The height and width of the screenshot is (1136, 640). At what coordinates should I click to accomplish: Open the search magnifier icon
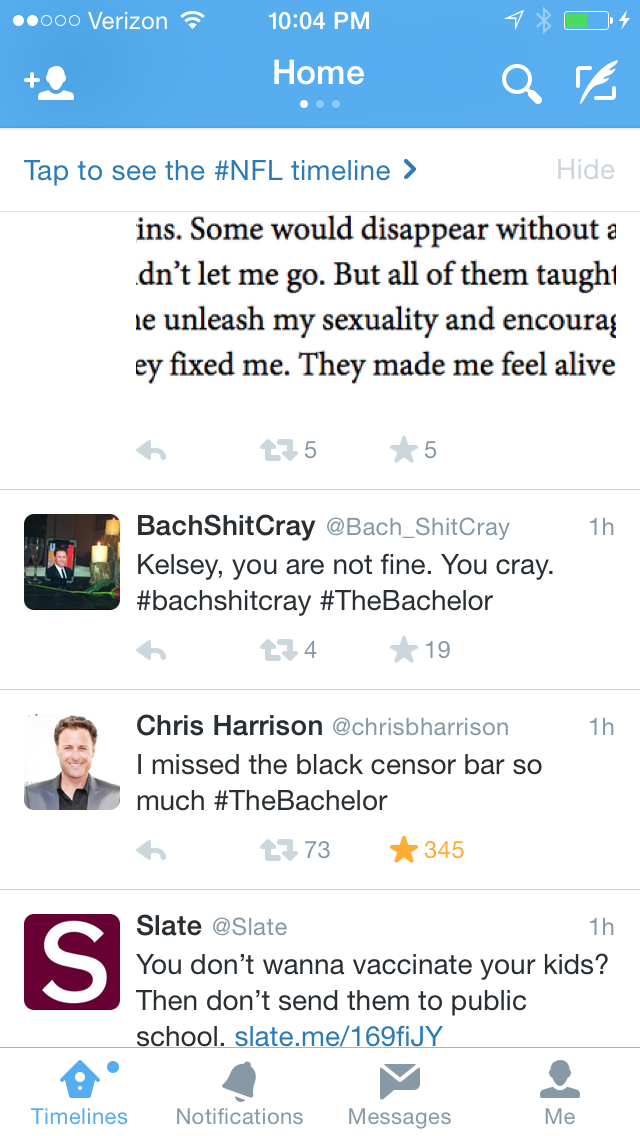click(521, 84)
